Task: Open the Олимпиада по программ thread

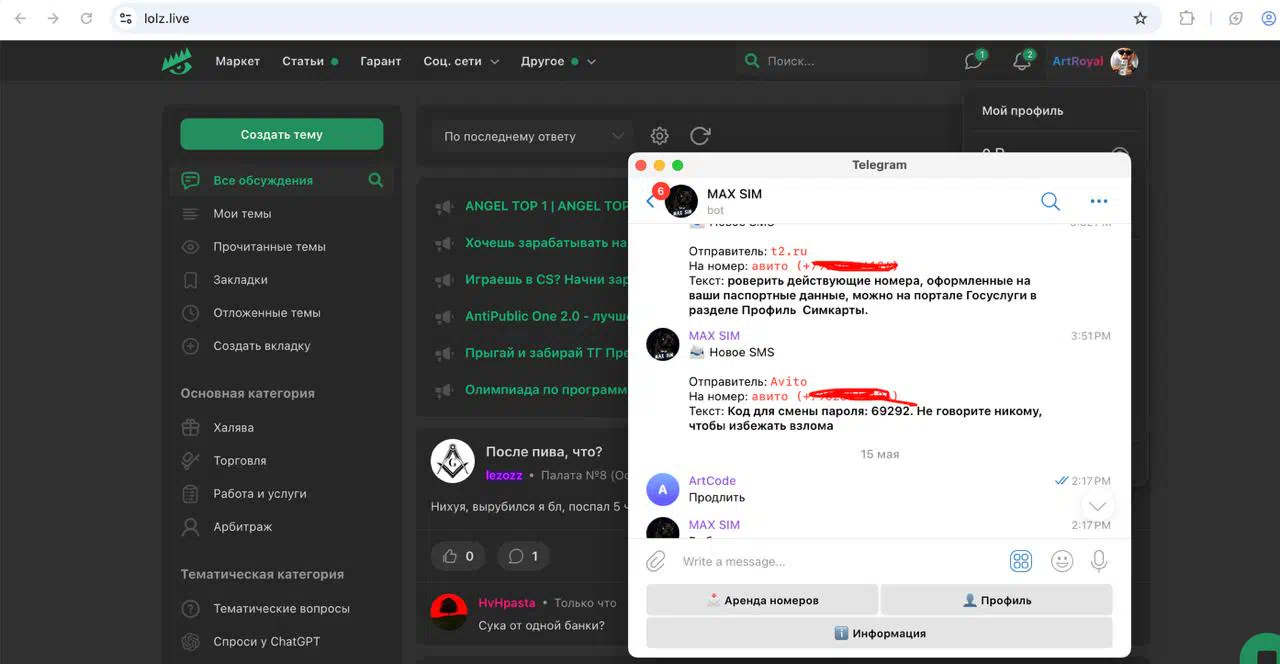Action: click(x=546, y=390)
